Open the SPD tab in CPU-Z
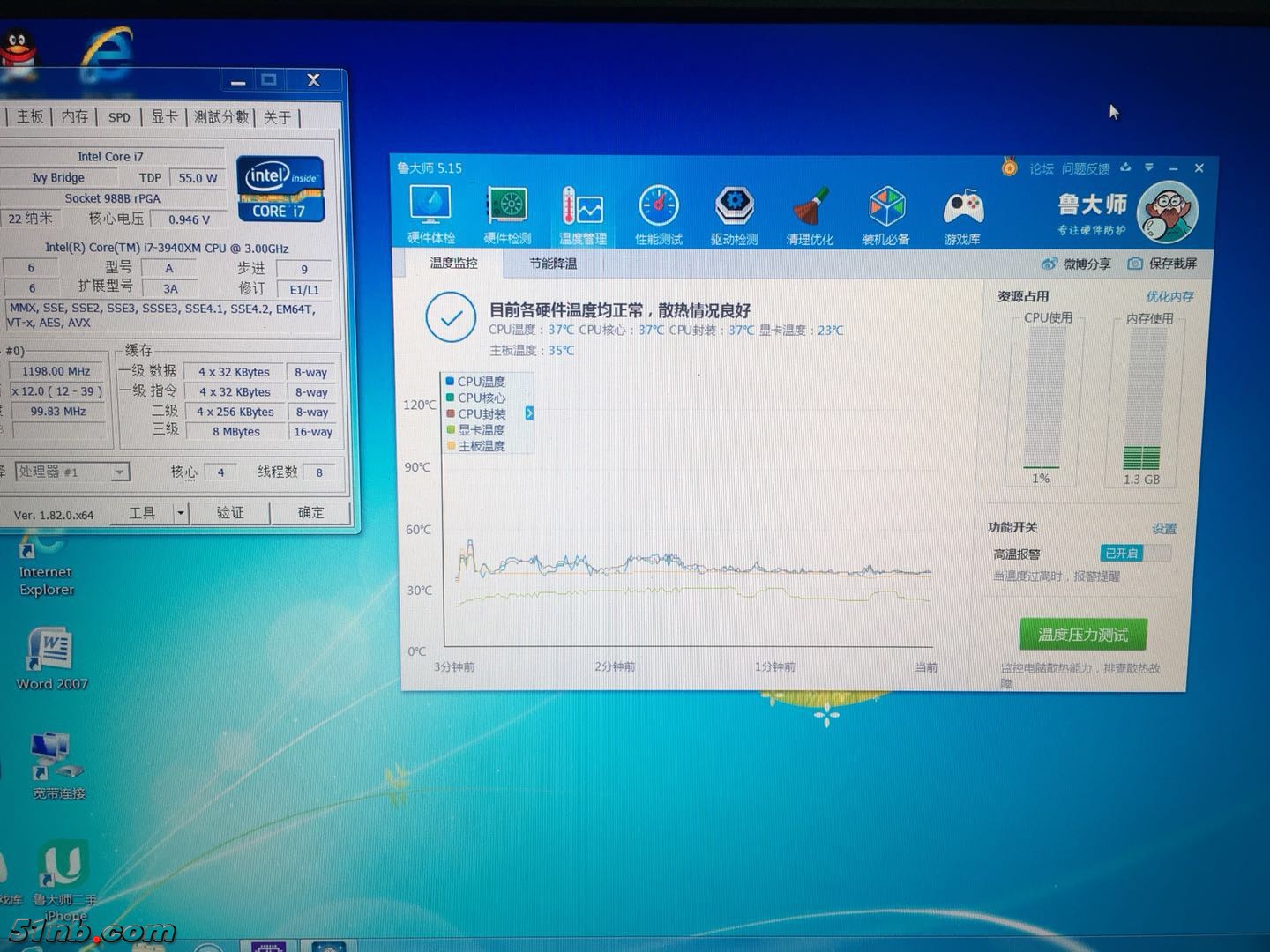The width and height of the screenshot is (1270, 952). (x=119, y=116)
